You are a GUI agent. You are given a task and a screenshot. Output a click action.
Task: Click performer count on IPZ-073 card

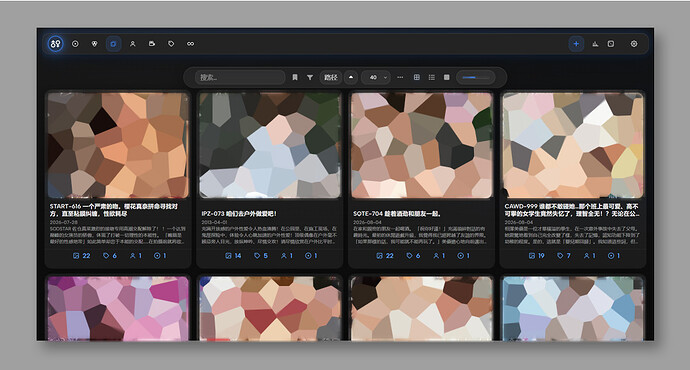287,256
